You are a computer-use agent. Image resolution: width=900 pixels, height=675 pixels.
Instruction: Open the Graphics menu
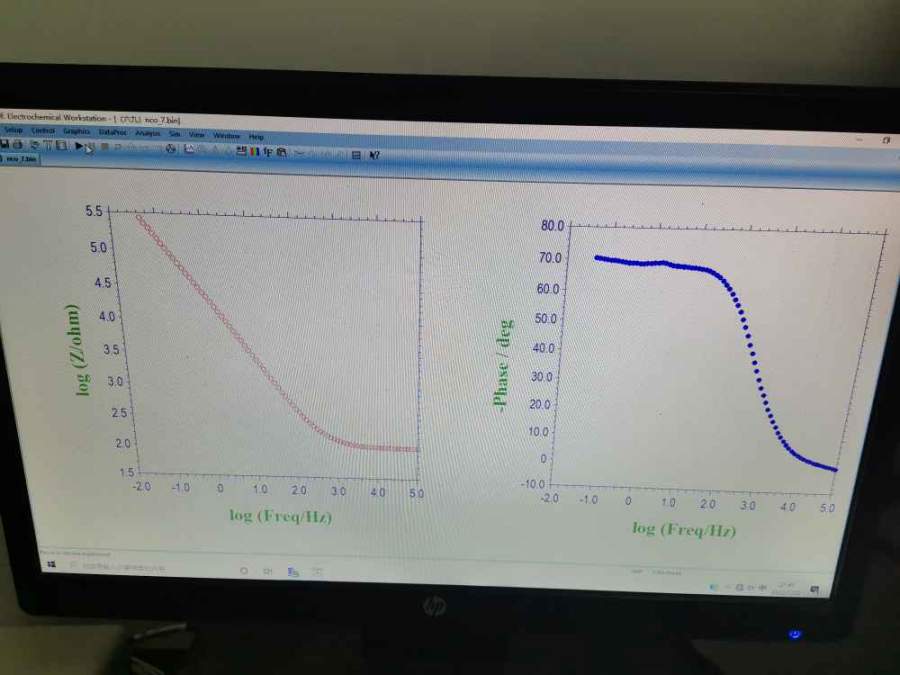click(76, 131)
